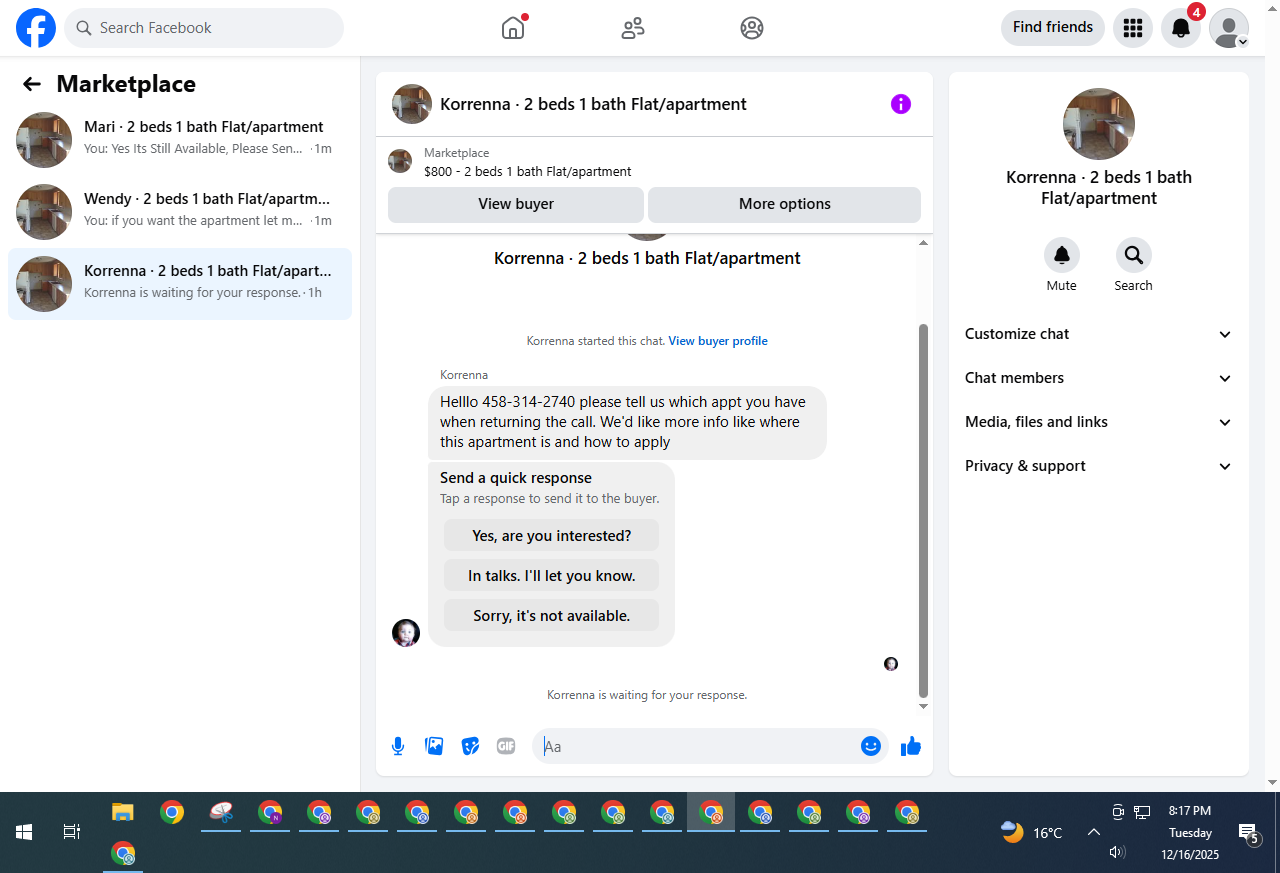The width and height of the screenshot is (1280, 873).
Task: Click the page scrollbar down arrow
Action: point(1273,782)
